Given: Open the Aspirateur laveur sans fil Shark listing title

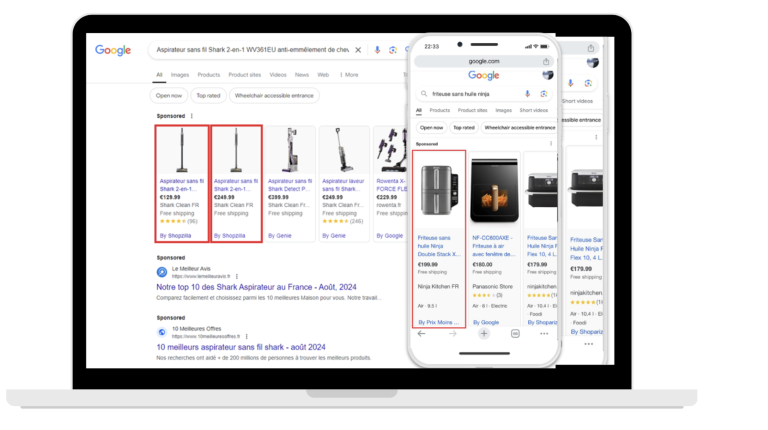Looking at the screenshot, I should click(x=343, y=185).
